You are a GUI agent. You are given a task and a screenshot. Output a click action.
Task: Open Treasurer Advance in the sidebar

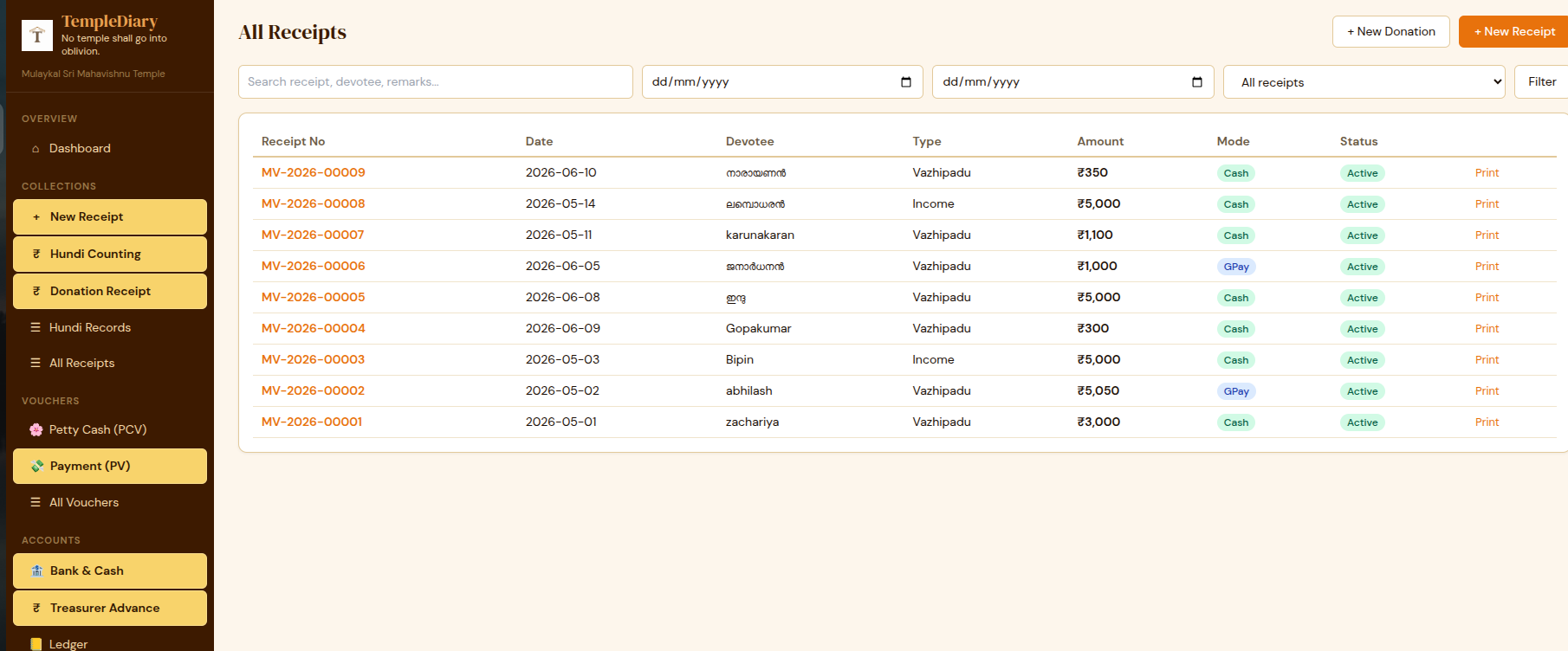110,609
